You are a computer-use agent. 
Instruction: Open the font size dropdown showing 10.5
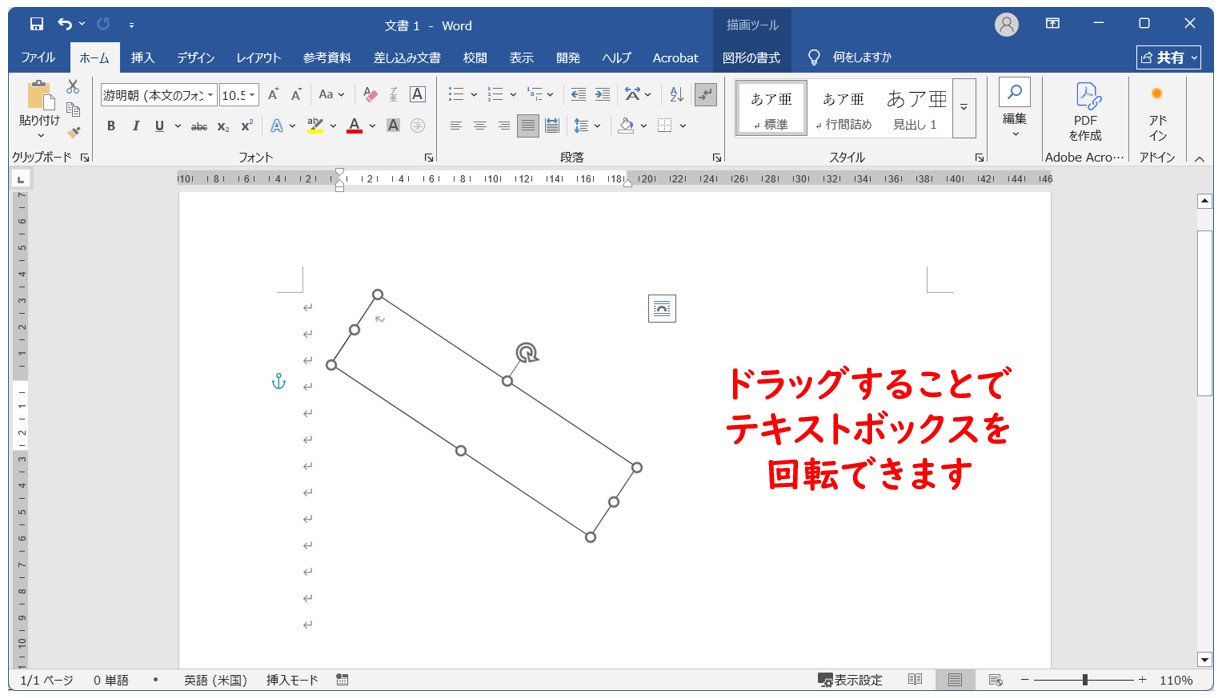click(x=252, y=95)
